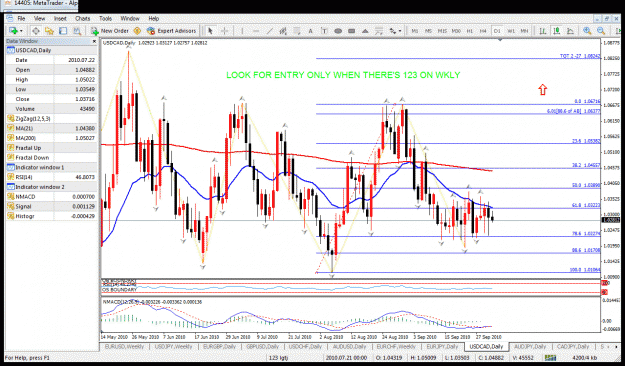The height and width of the screenshot is (366, 625).
Task: Open the Insert menu
Action: tap(60, 18)
